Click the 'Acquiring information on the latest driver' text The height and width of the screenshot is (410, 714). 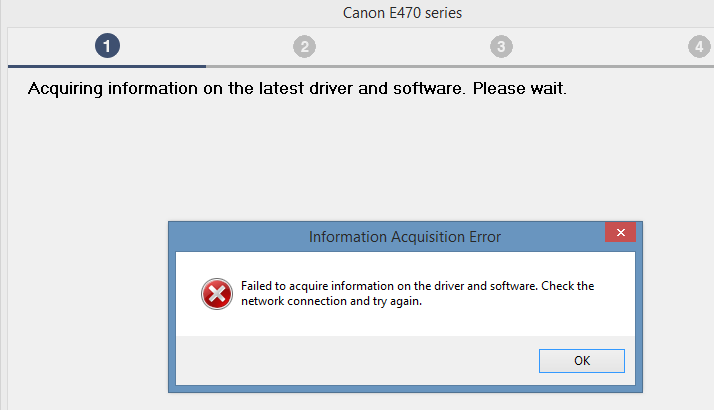point(297,89)
